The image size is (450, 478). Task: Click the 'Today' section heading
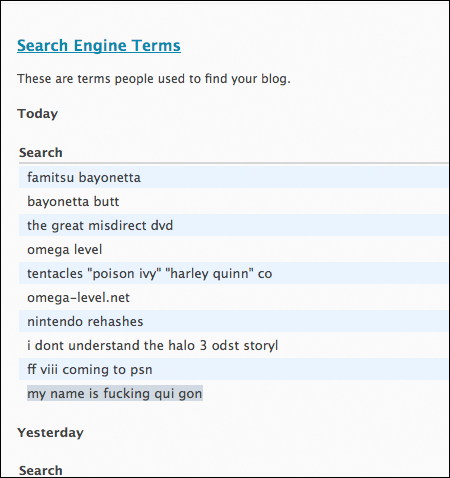(38, 114)
